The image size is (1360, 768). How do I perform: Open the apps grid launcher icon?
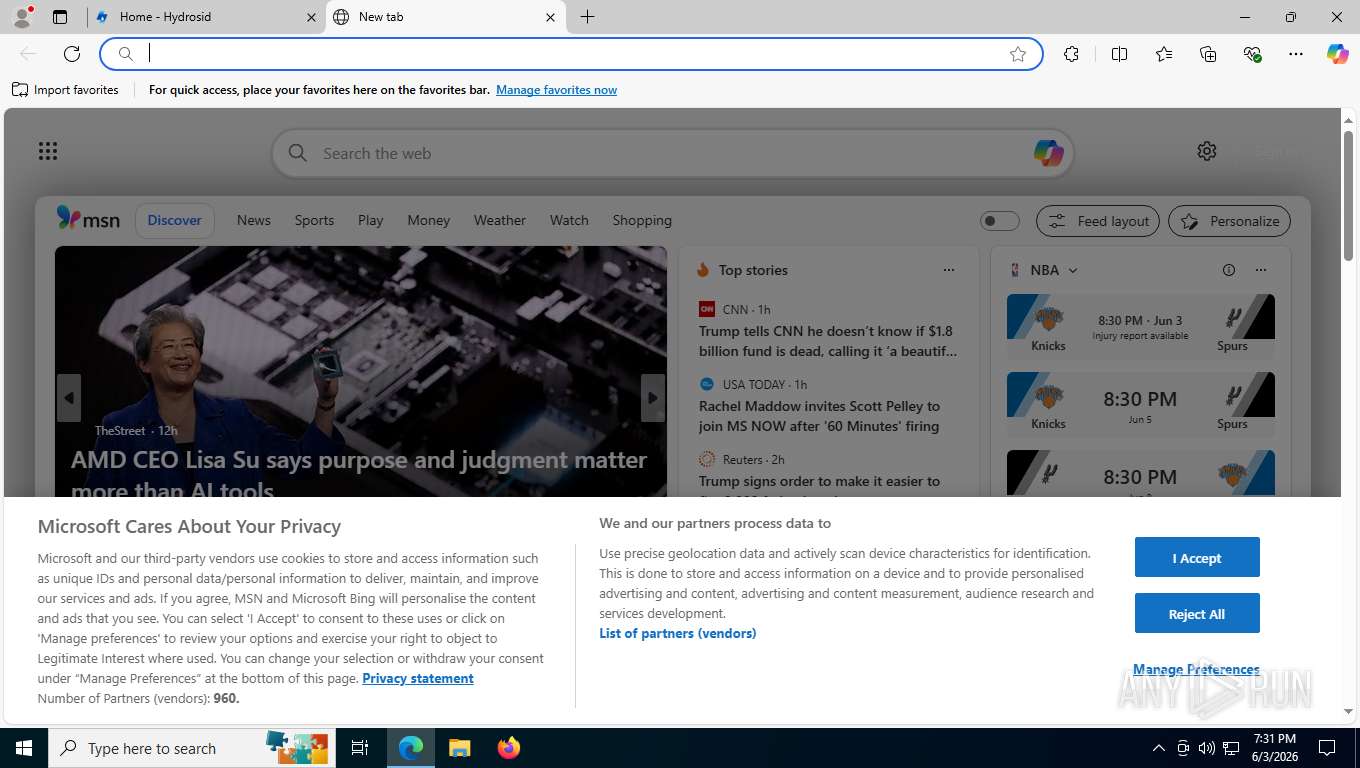[48, 151]
